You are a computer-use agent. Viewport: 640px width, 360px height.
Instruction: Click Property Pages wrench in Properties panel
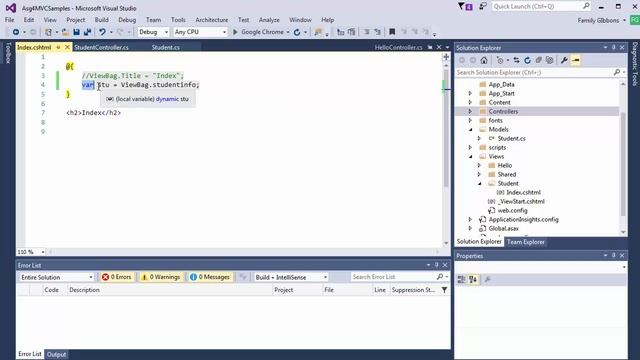click(487, 280)
